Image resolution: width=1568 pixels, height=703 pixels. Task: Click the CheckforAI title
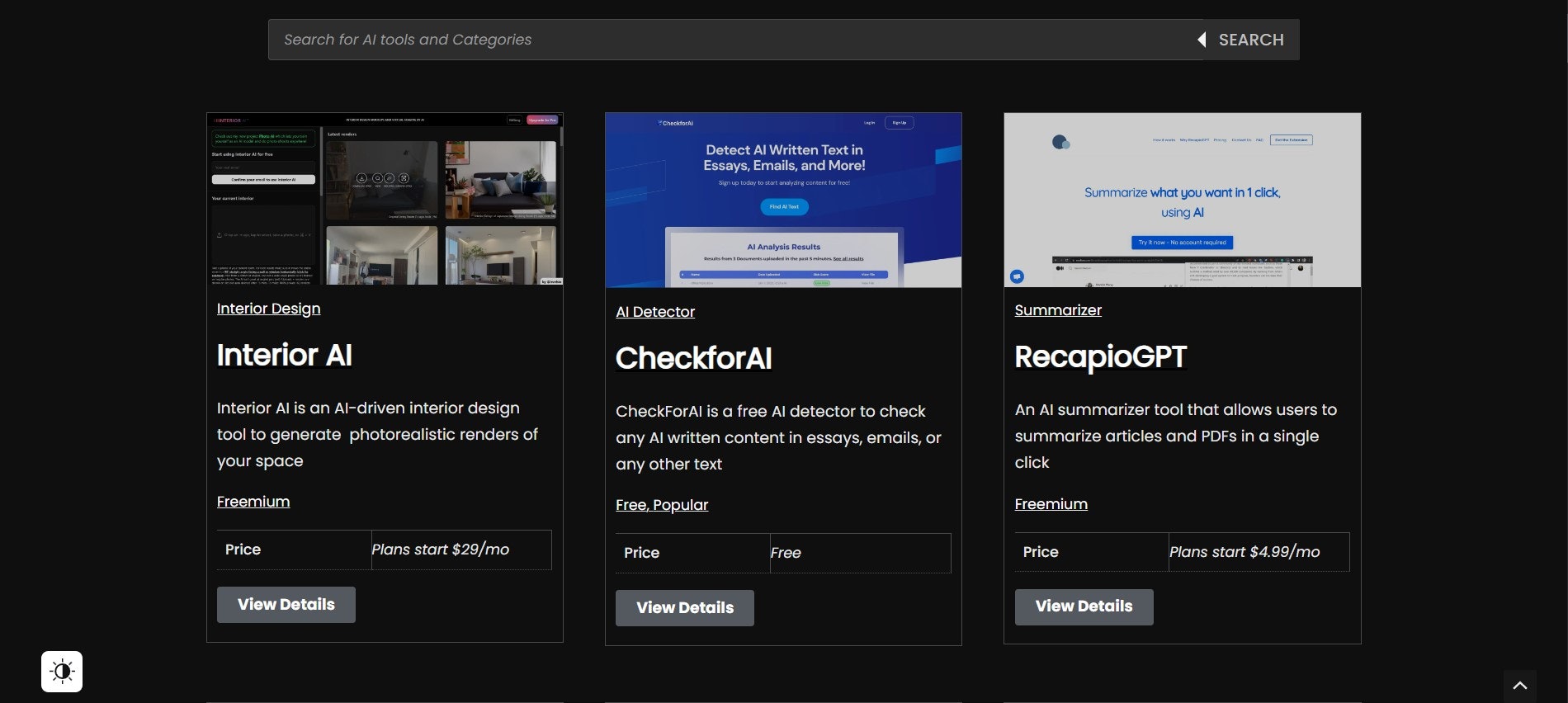pos(694,358)
